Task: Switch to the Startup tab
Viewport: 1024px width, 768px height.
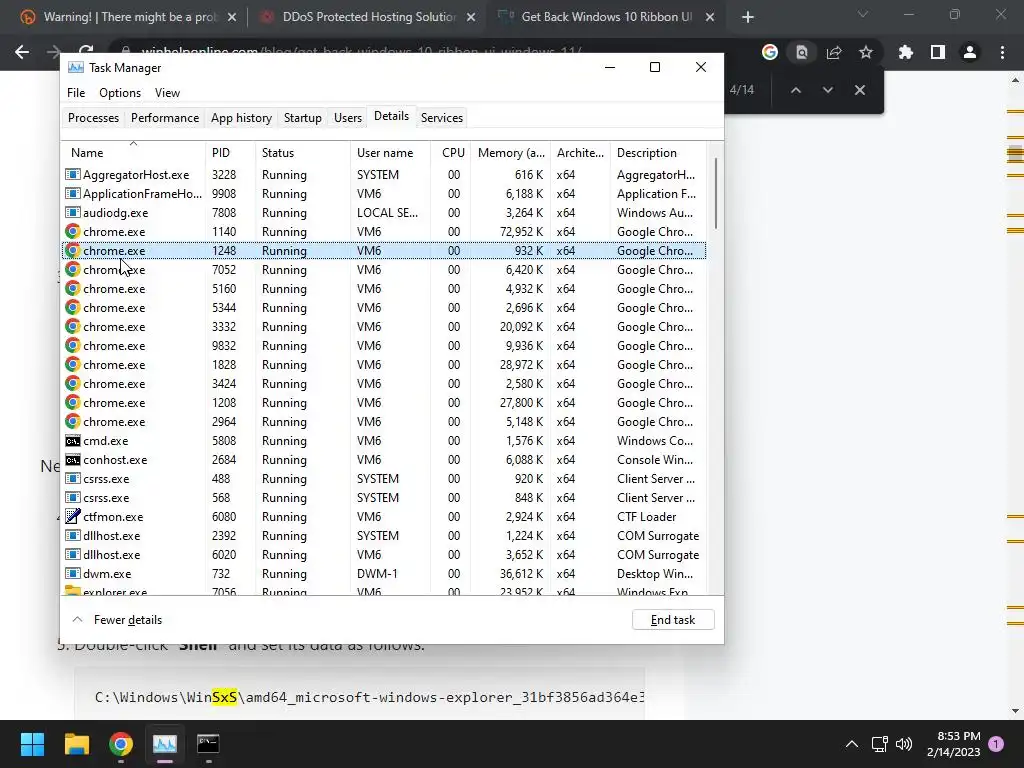Action: click(x=302, y=118)
